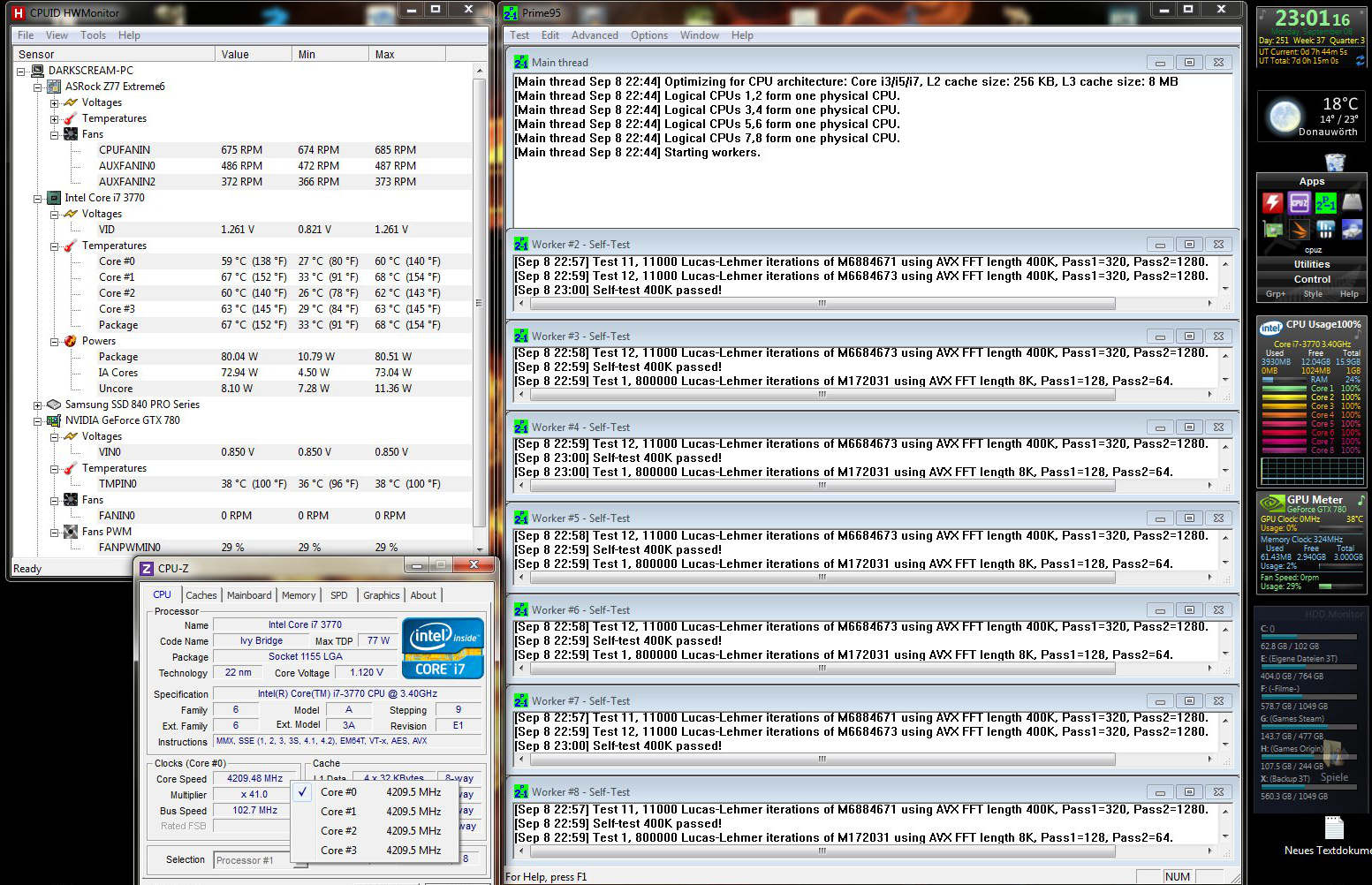Open the Test menu in Prime95
Screen dimensions: 1372x885
519,35
